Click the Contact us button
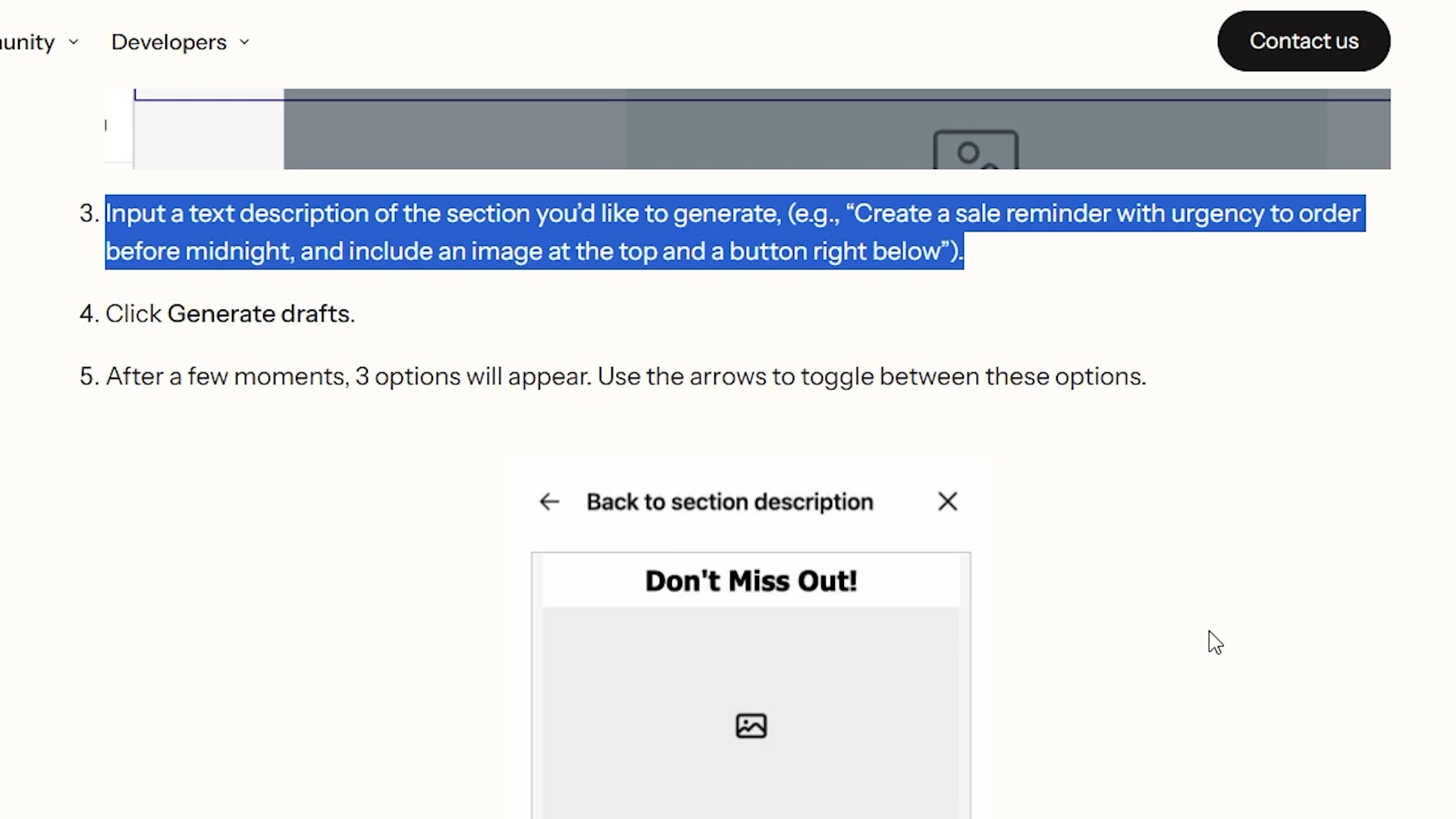1456x819 pixels. (x=1303, y=41)
